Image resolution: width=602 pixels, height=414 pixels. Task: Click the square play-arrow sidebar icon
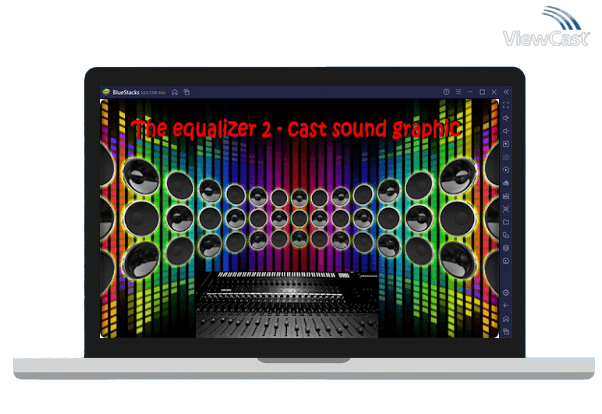pos(506,144)
